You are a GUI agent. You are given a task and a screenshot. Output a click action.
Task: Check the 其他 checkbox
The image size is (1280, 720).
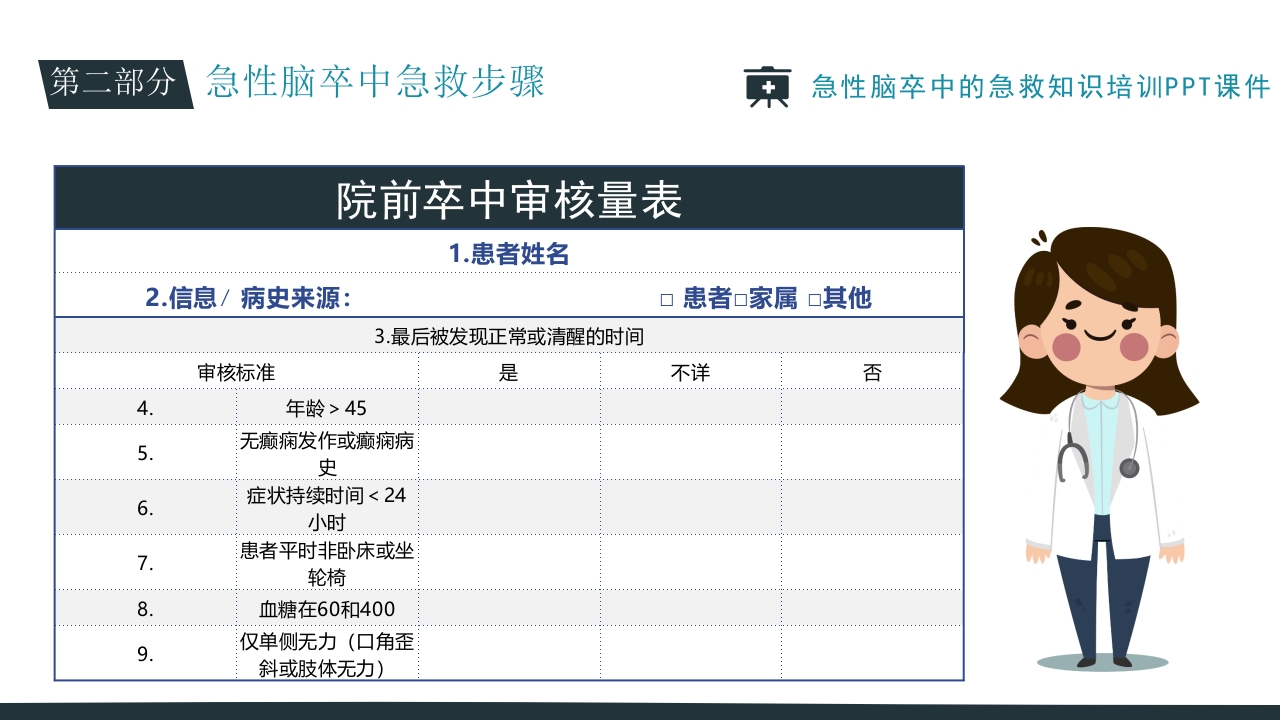pos(812,297)
